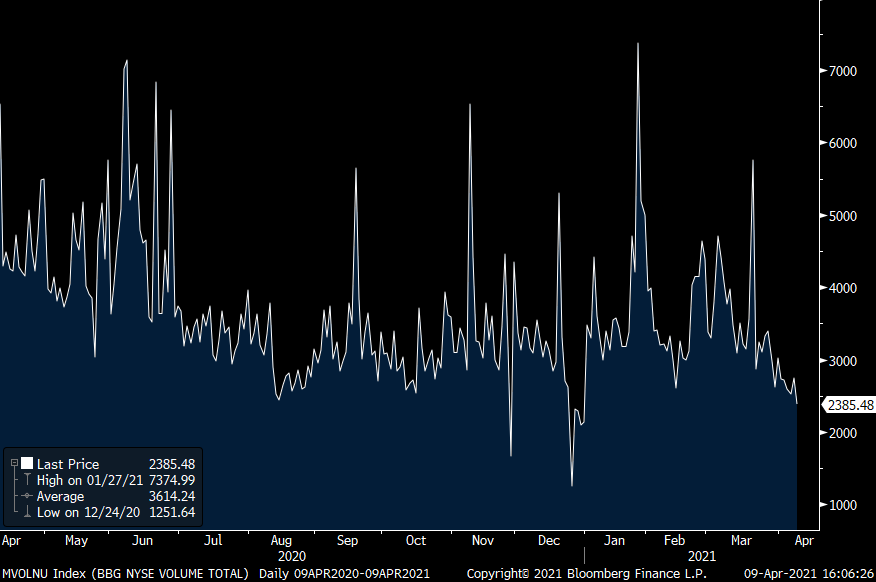
Task: Click the January 2021 volume peak
Action: [637, 44]
